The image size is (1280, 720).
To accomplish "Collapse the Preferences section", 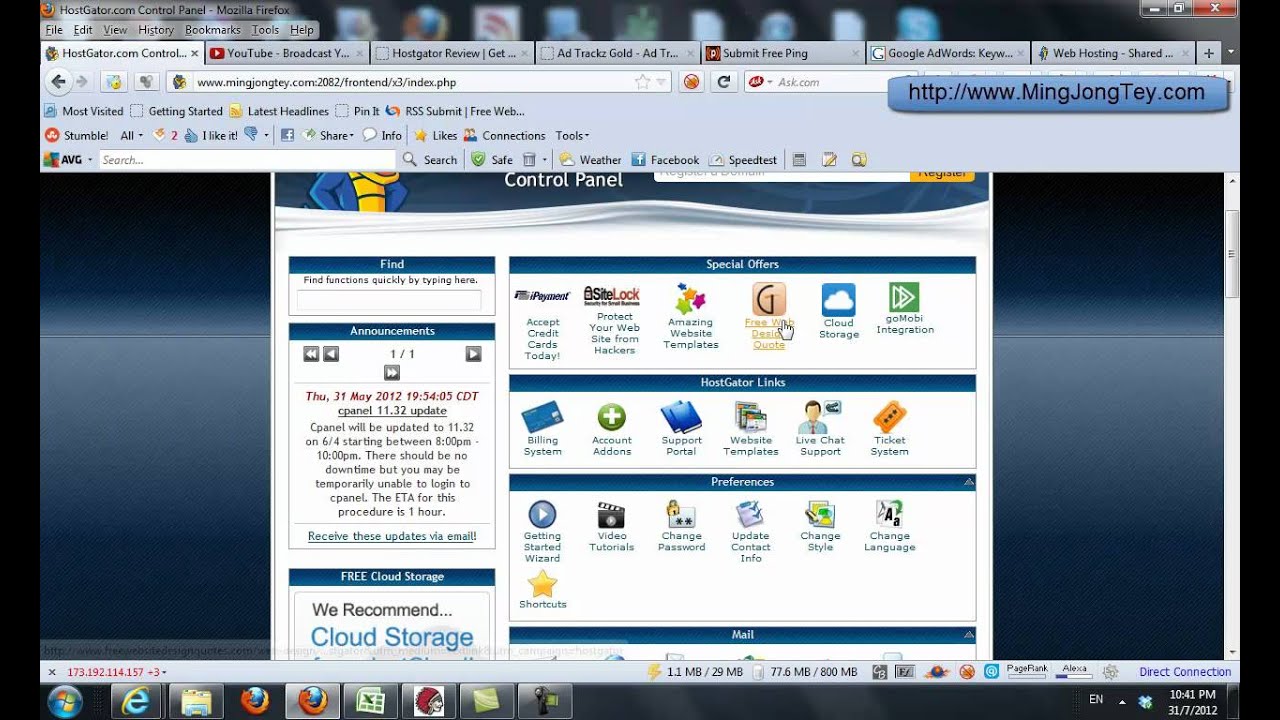I will click(968, 482).
